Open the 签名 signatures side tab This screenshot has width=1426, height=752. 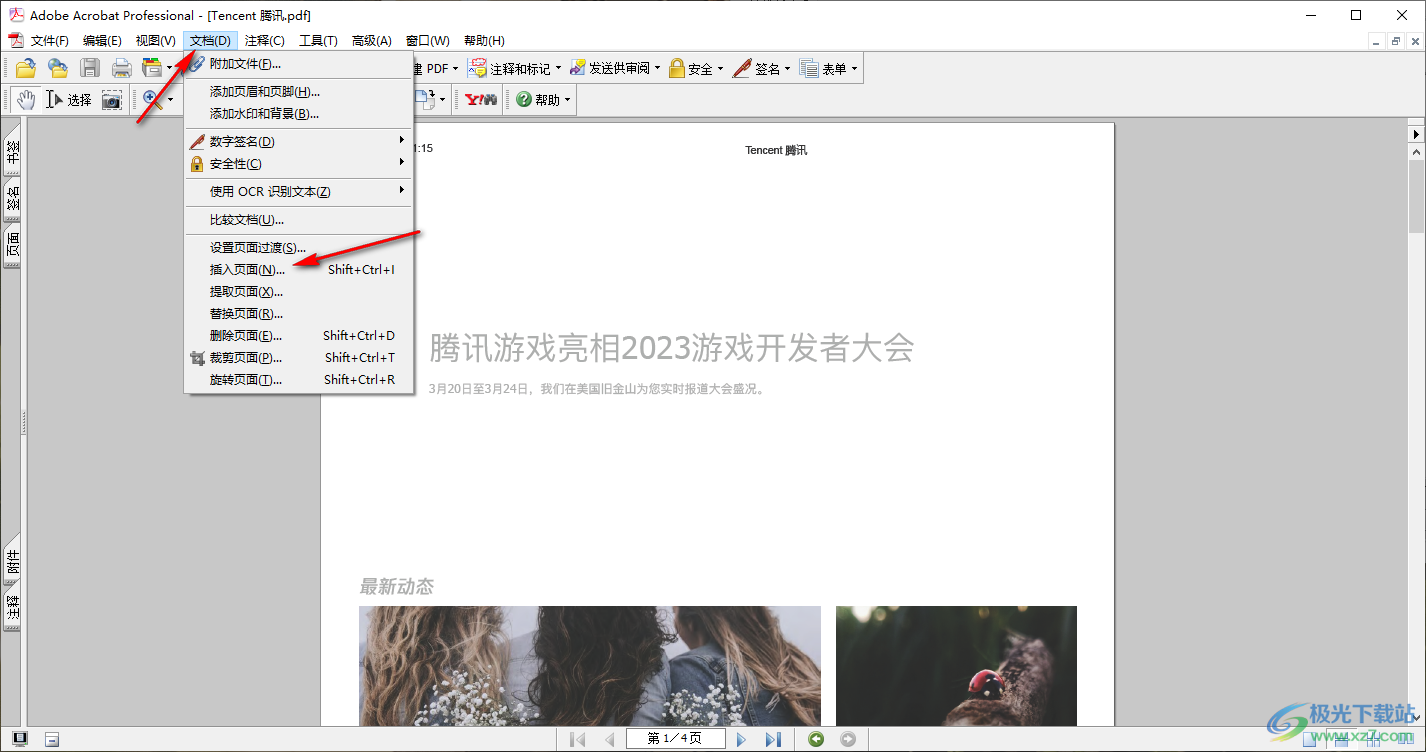click(x=13, y=199)
